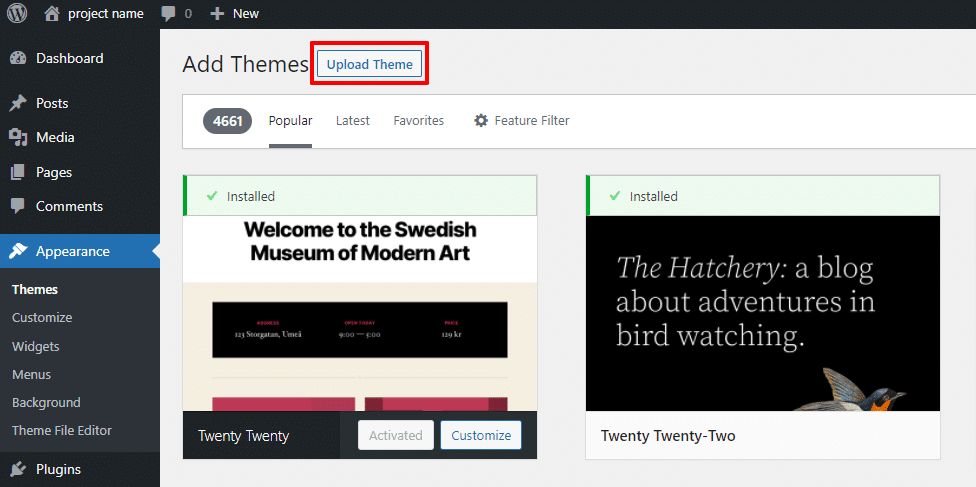Open the comments bubble icon in admin bar
Image resolution: width=976 pixels, height=487 pixels.
[168, 14]
